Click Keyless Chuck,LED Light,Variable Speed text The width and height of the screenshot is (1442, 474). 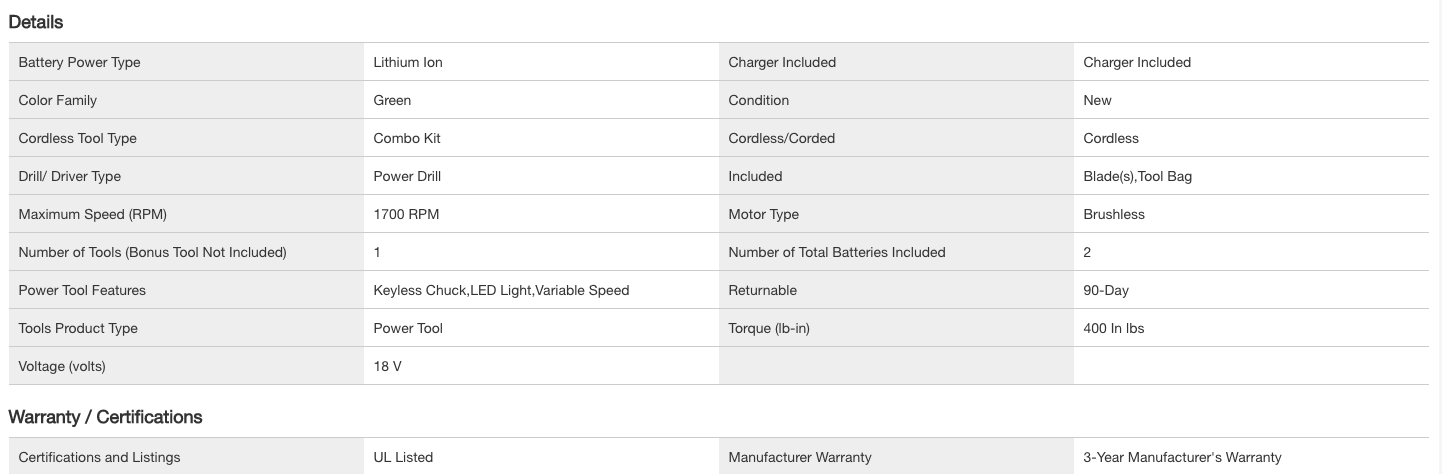pos(501,290)
